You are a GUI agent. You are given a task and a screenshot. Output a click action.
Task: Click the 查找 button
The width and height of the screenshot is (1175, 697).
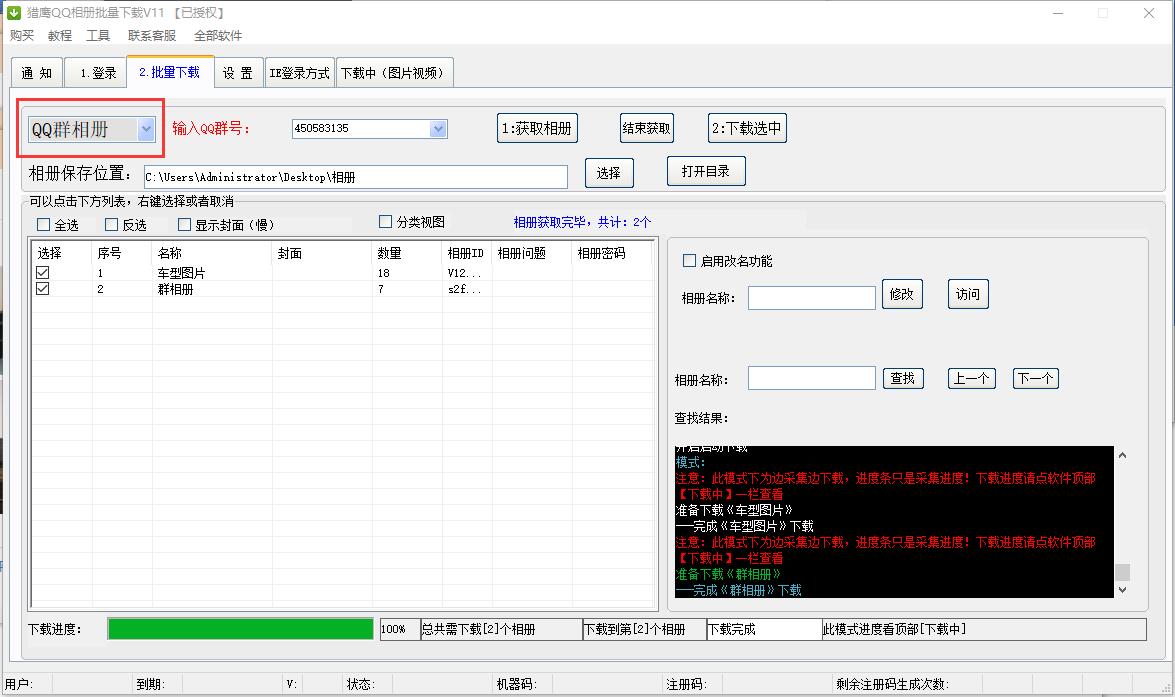click(x=903, y=378)
